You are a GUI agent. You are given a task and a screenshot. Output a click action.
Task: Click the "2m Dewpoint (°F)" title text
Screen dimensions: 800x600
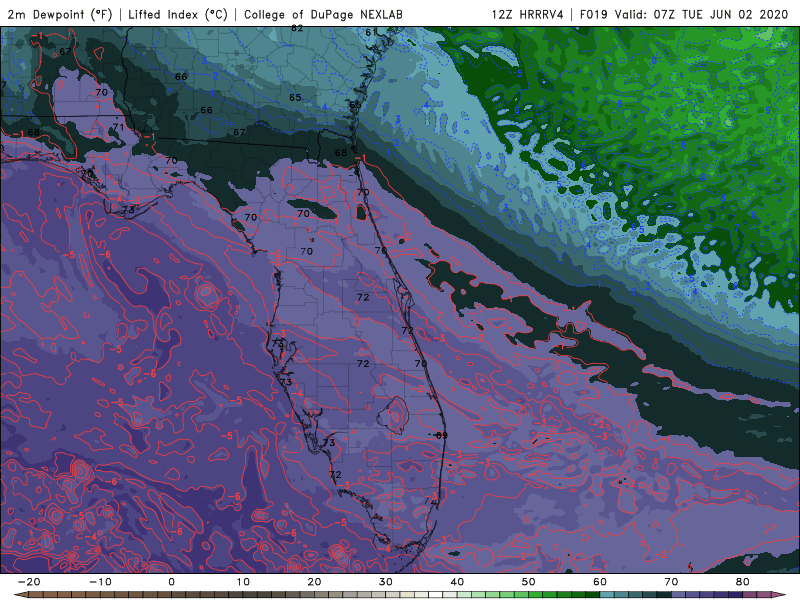coord(60,14)
